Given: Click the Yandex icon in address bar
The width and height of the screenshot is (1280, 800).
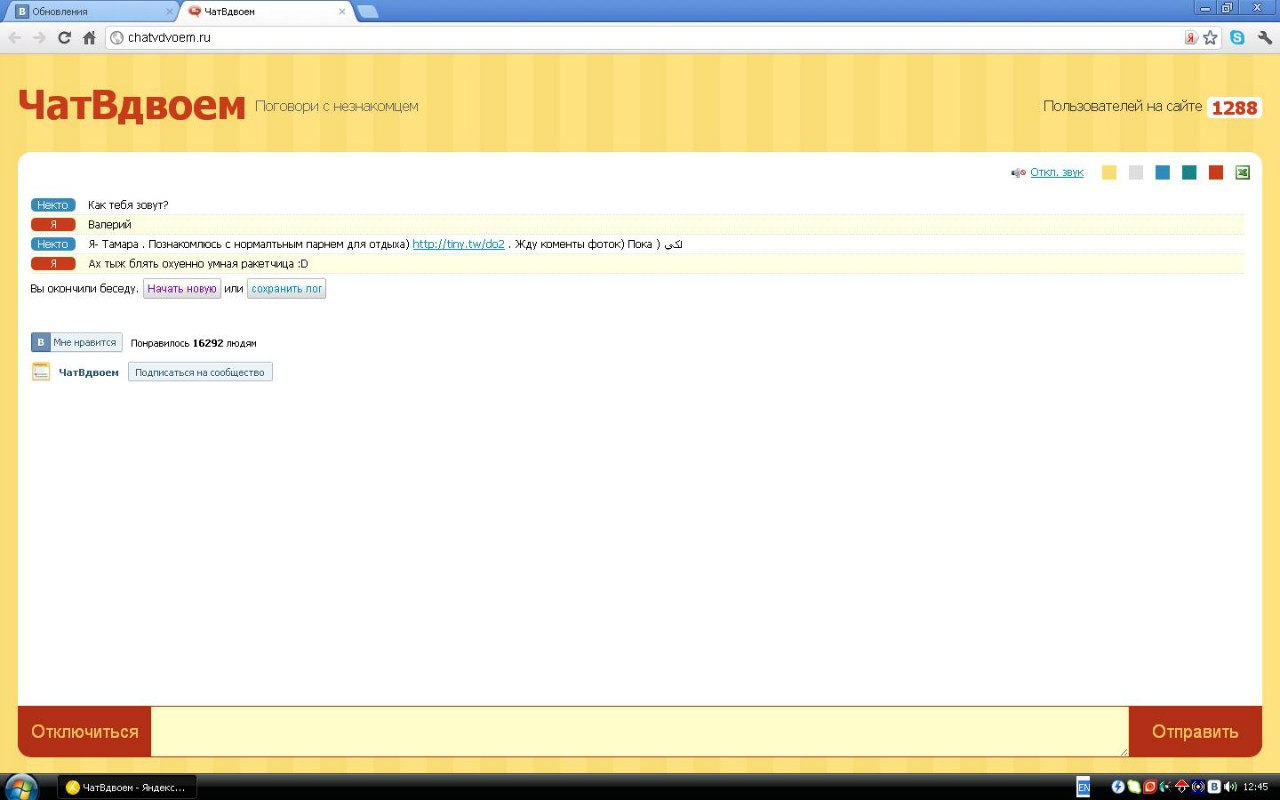Looking at the screenshot, I should (1191, 38).
